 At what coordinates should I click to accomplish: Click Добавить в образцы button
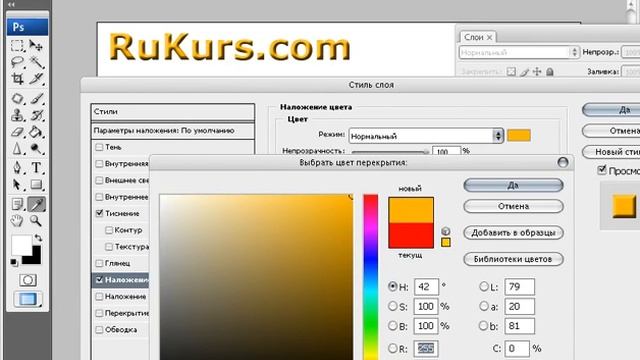click(513, 233)
